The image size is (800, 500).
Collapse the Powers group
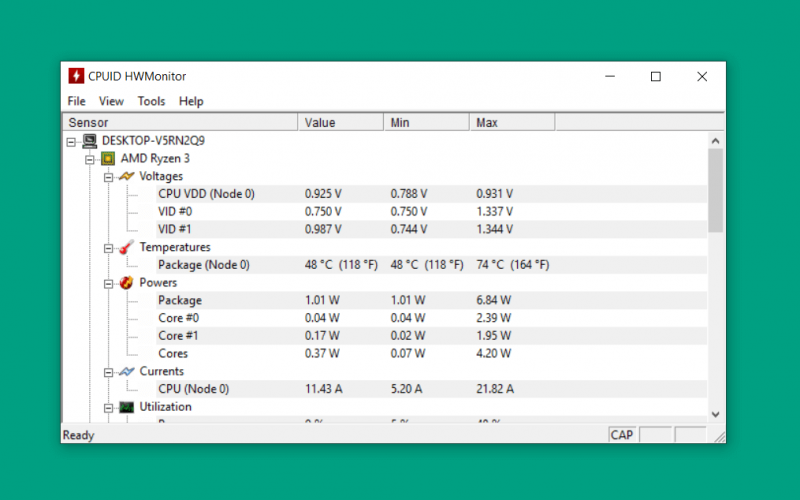108,284
